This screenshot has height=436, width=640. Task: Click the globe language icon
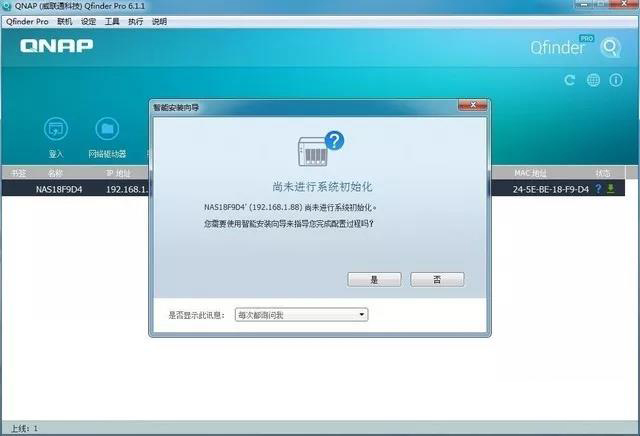coord(593,80)
